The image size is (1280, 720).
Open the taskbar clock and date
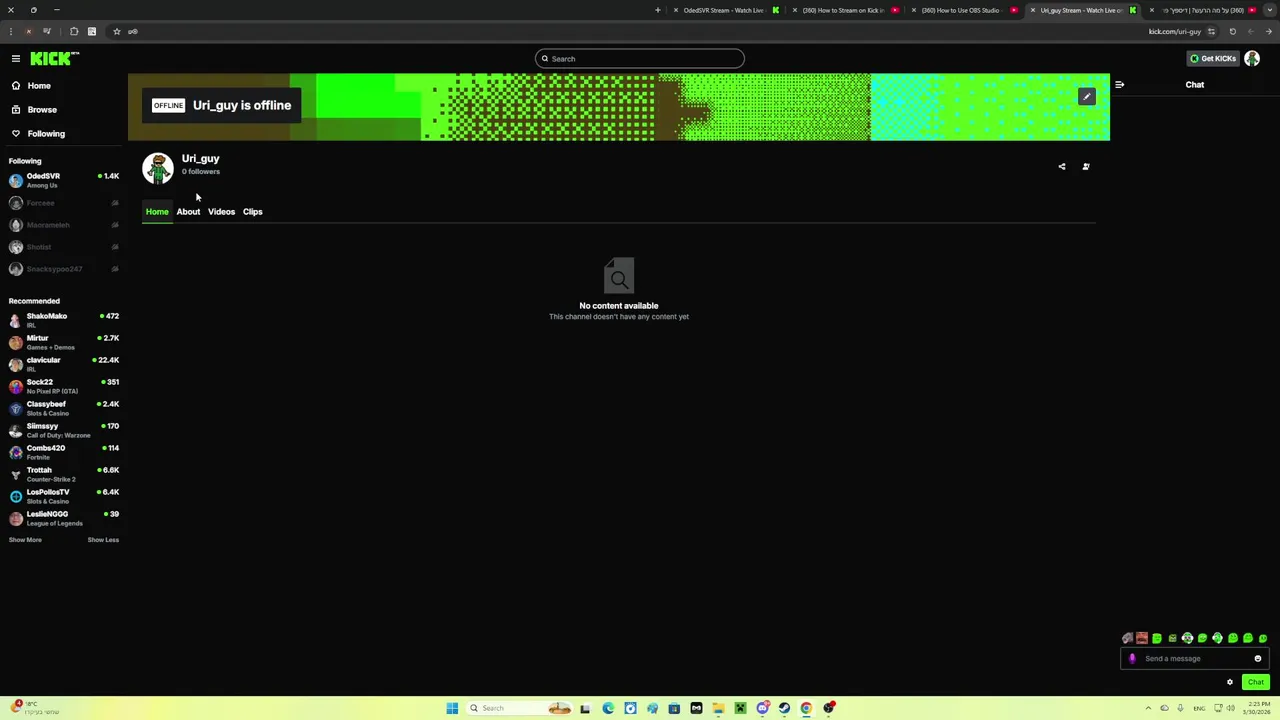tap(1256, 708)
